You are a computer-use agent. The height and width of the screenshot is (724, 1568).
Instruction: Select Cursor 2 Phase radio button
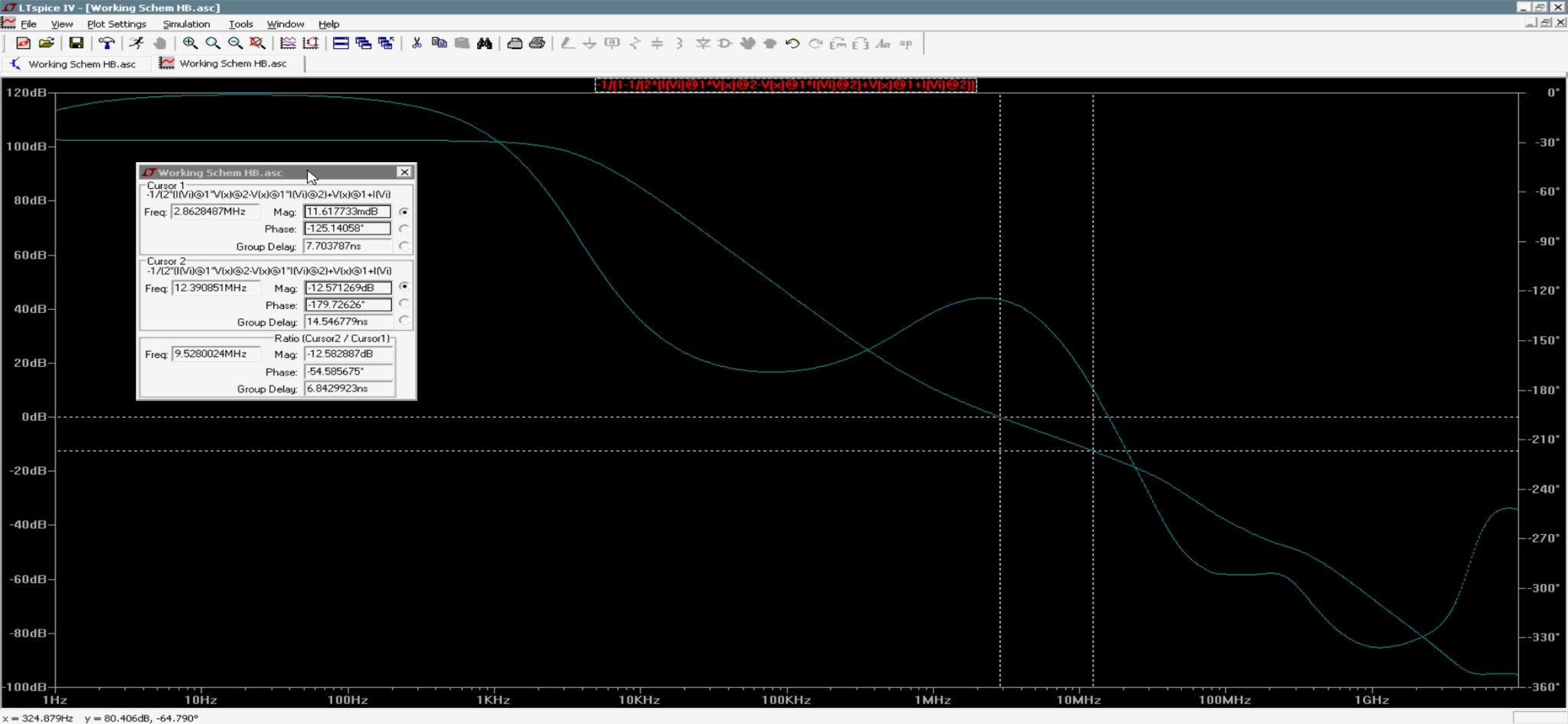point(404,304)
